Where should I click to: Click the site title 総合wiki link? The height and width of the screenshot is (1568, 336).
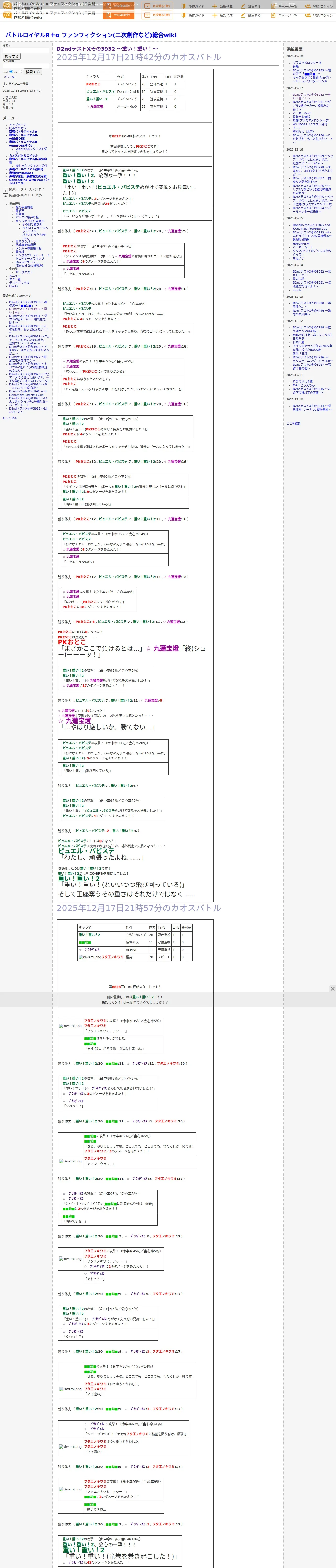click(91, 35)
